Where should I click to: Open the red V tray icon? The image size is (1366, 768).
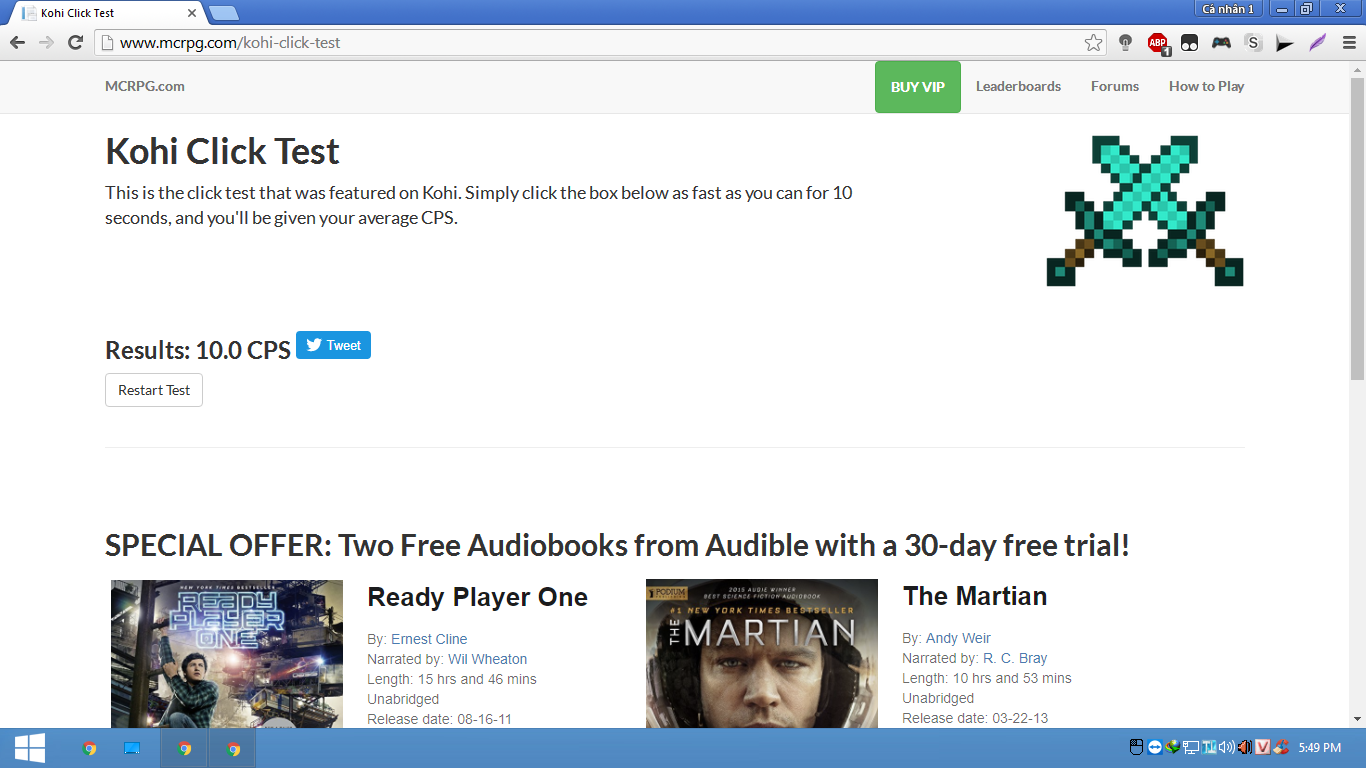(1262, 747)
